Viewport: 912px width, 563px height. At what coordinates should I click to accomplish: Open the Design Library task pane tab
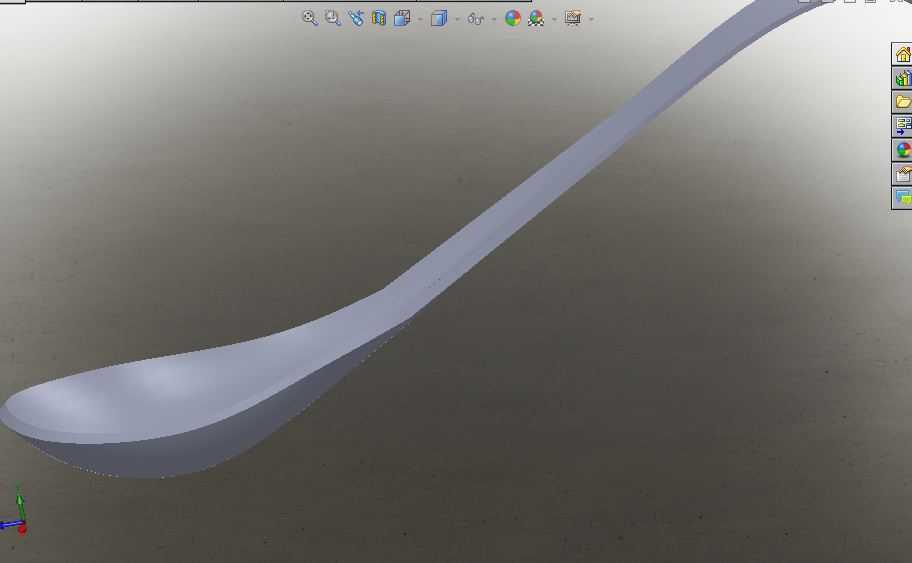click(x=902, y=78)
